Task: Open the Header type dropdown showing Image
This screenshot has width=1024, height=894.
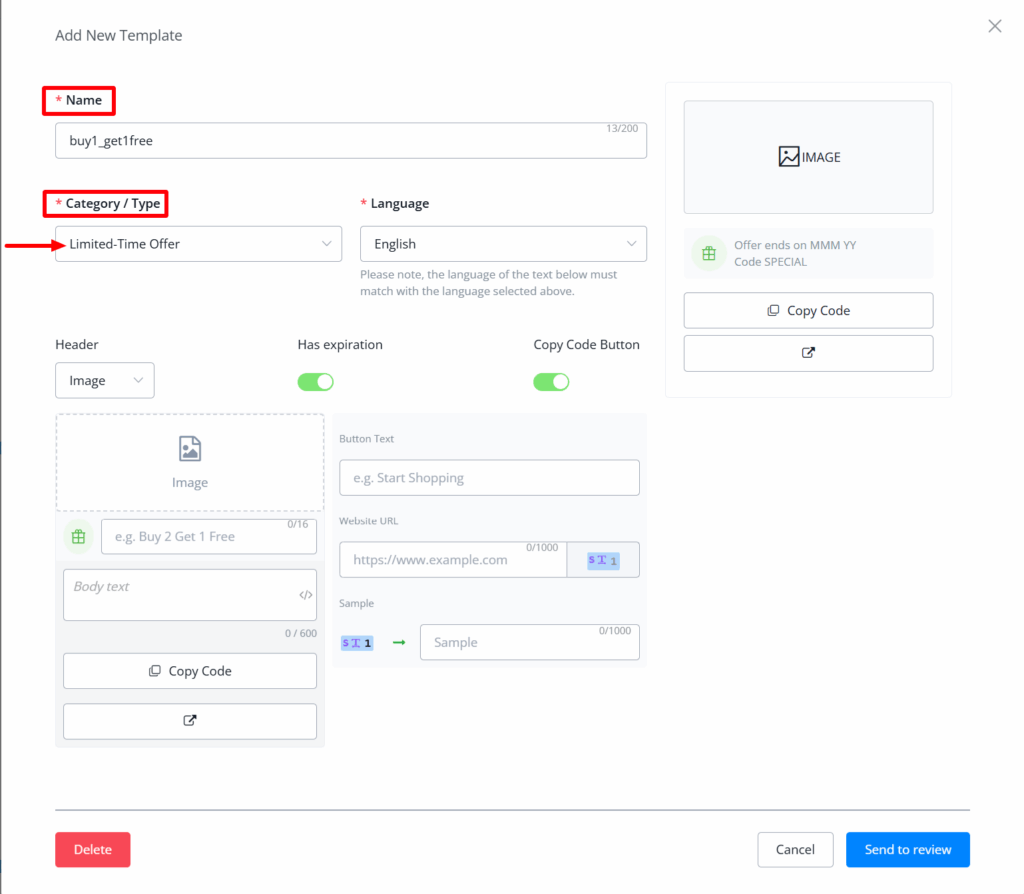Action: [x=105, y=381]
